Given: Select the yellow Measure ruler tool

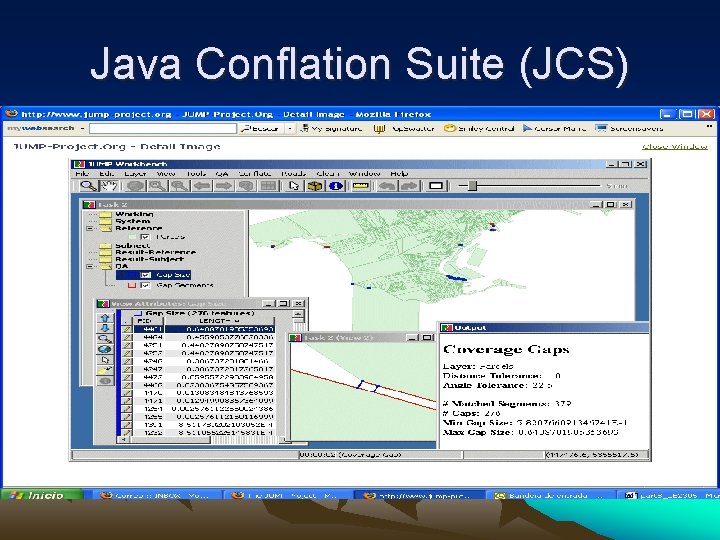Looking at the screenshot, I should tap(361, 186).
